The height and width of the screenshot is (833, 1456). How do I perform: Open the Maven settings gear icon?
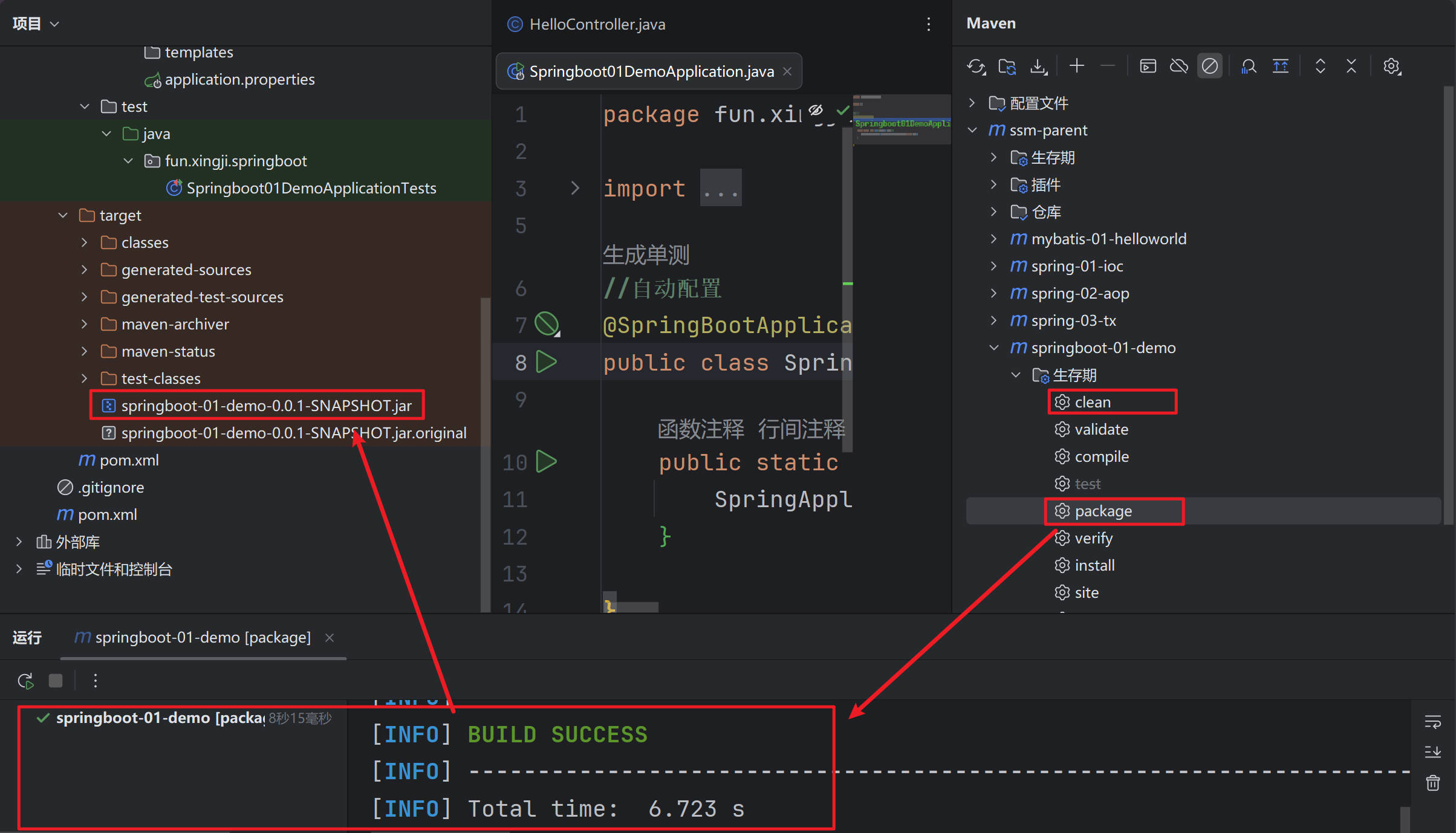click(1391, 66)
